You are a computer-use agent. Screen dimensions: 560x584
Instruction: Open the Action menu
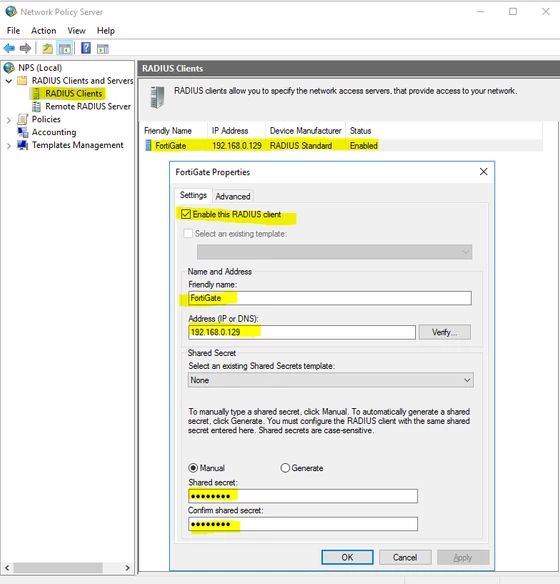coord(44,31)
